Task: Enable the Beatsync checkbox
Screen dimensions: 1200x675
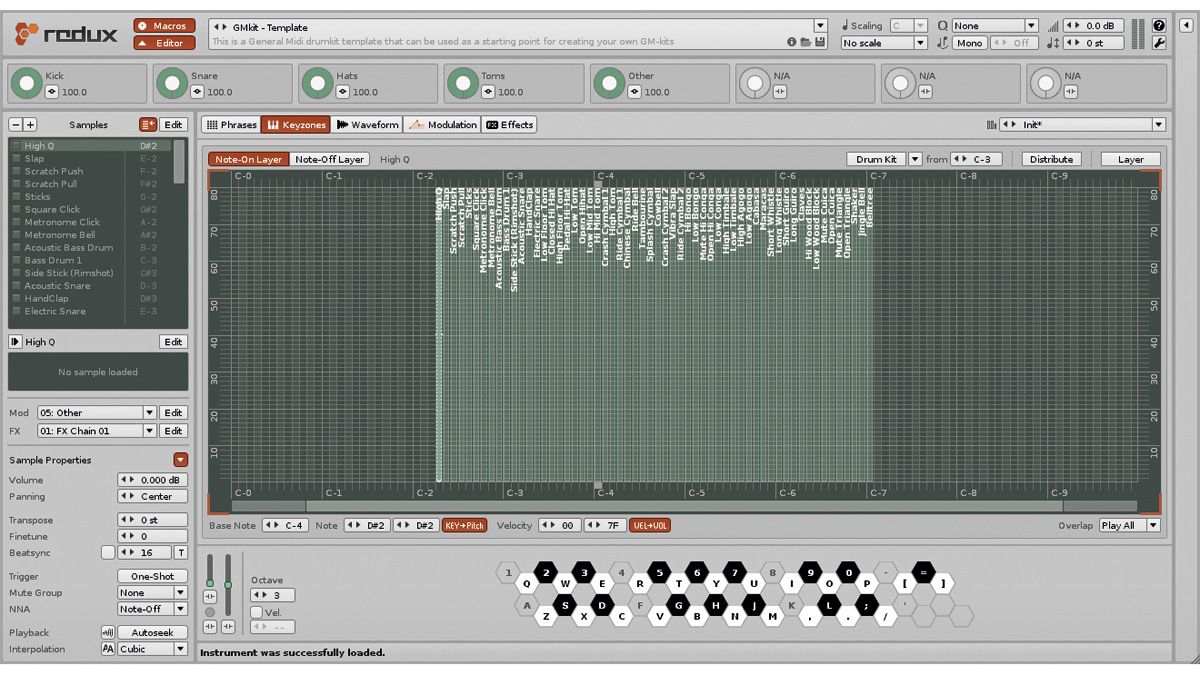Action: (108, 553)
